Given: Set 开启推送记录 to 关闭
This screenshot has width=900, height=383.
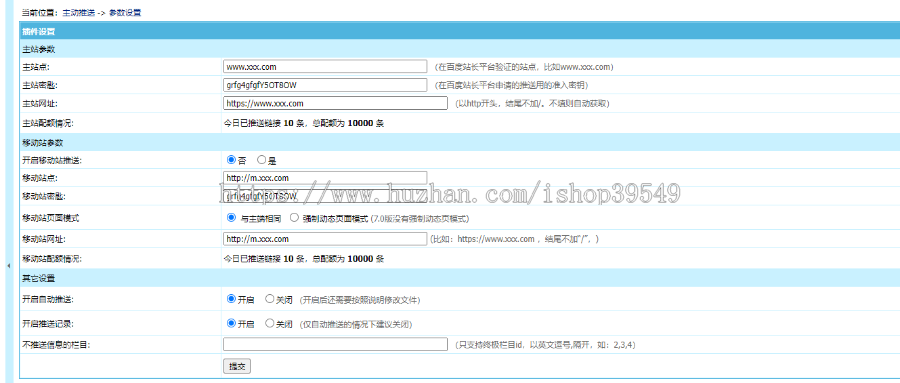Looking at the screenshot, I should click(269, 323).
